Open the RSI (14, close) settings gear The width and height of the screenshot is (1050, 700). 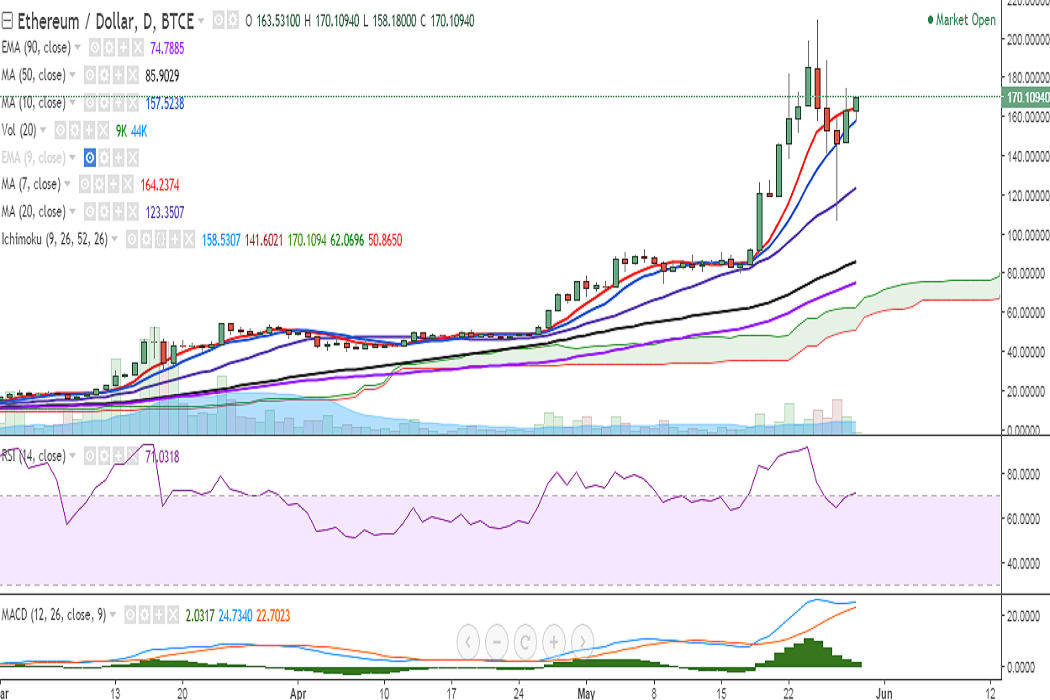(x=104, y=456)
